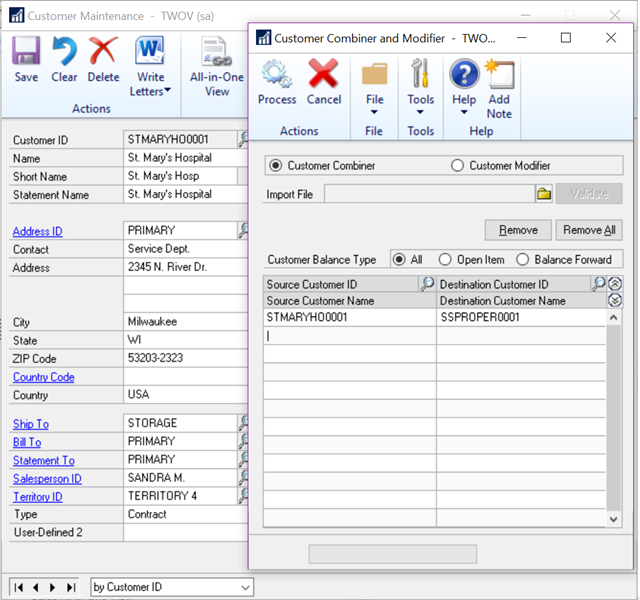
Task: Click the ZIP Code field 53203-2323
Action: pos(185,358)
